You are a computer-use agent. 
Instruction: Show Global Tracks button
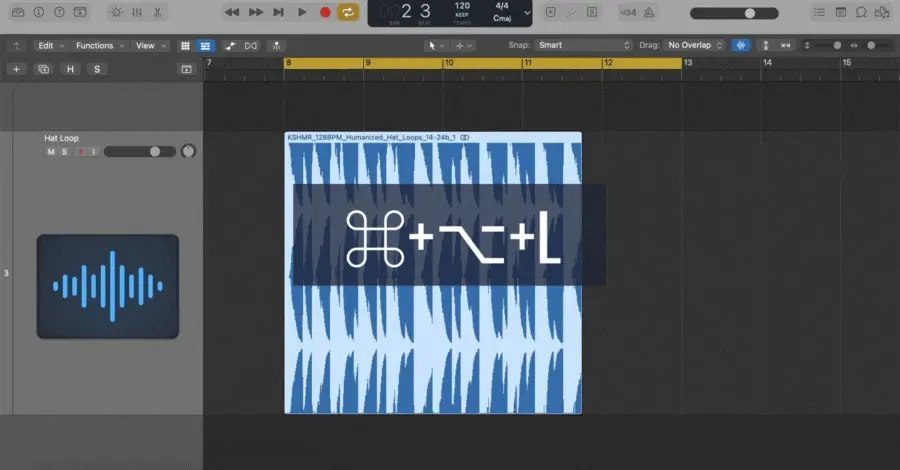(187, 69)
